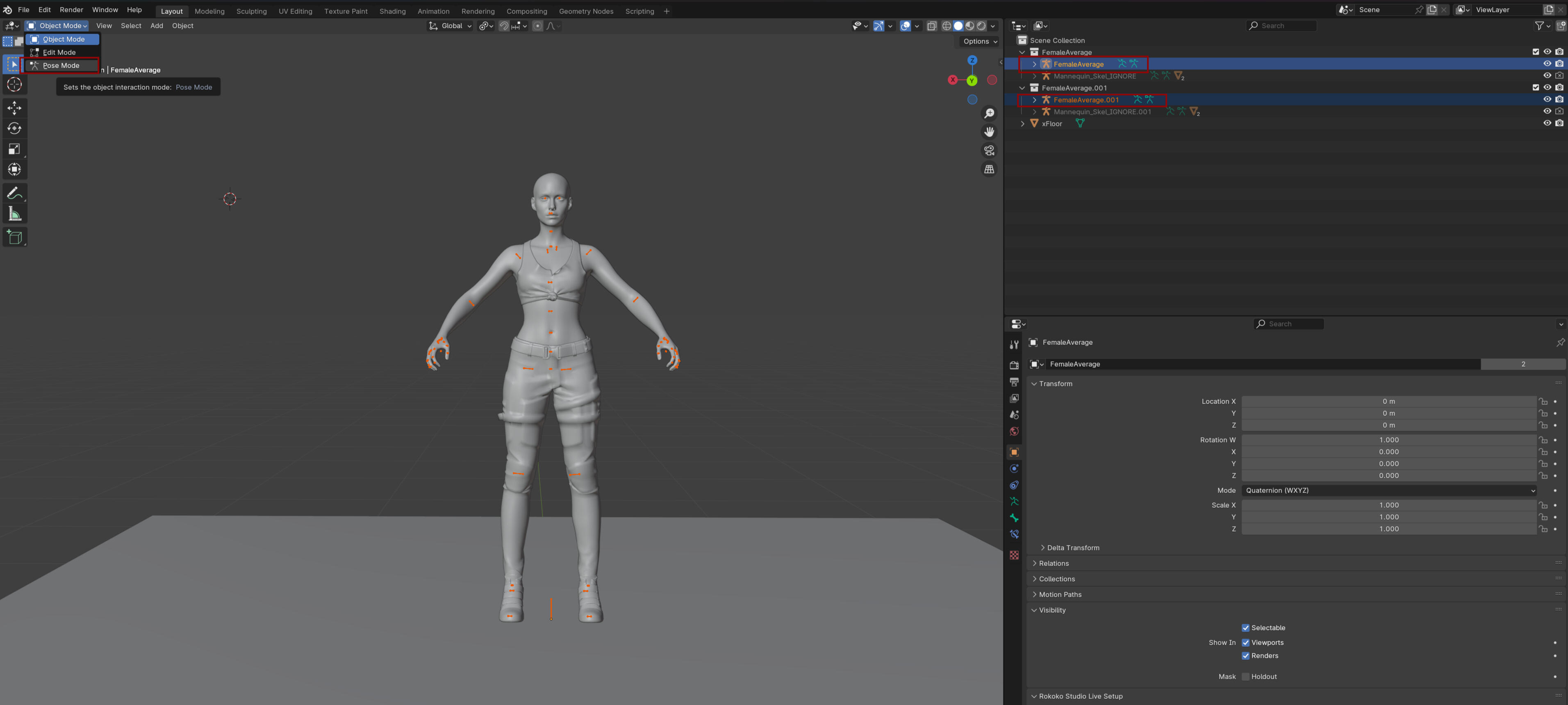The image size is (1568, 705).
Task: Hide xFloor in outliner viewport
Action: tap(1547, 123)
